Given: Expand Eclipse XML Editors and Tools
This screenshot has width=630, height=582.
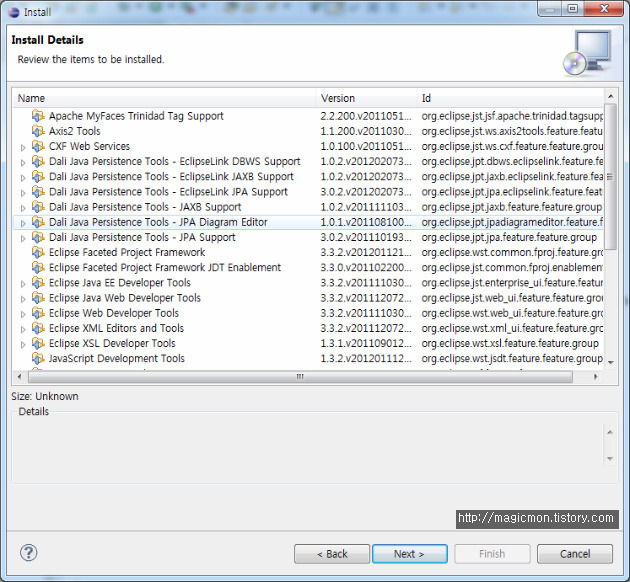Looking at the screenshot, I should tap(23, 330).
